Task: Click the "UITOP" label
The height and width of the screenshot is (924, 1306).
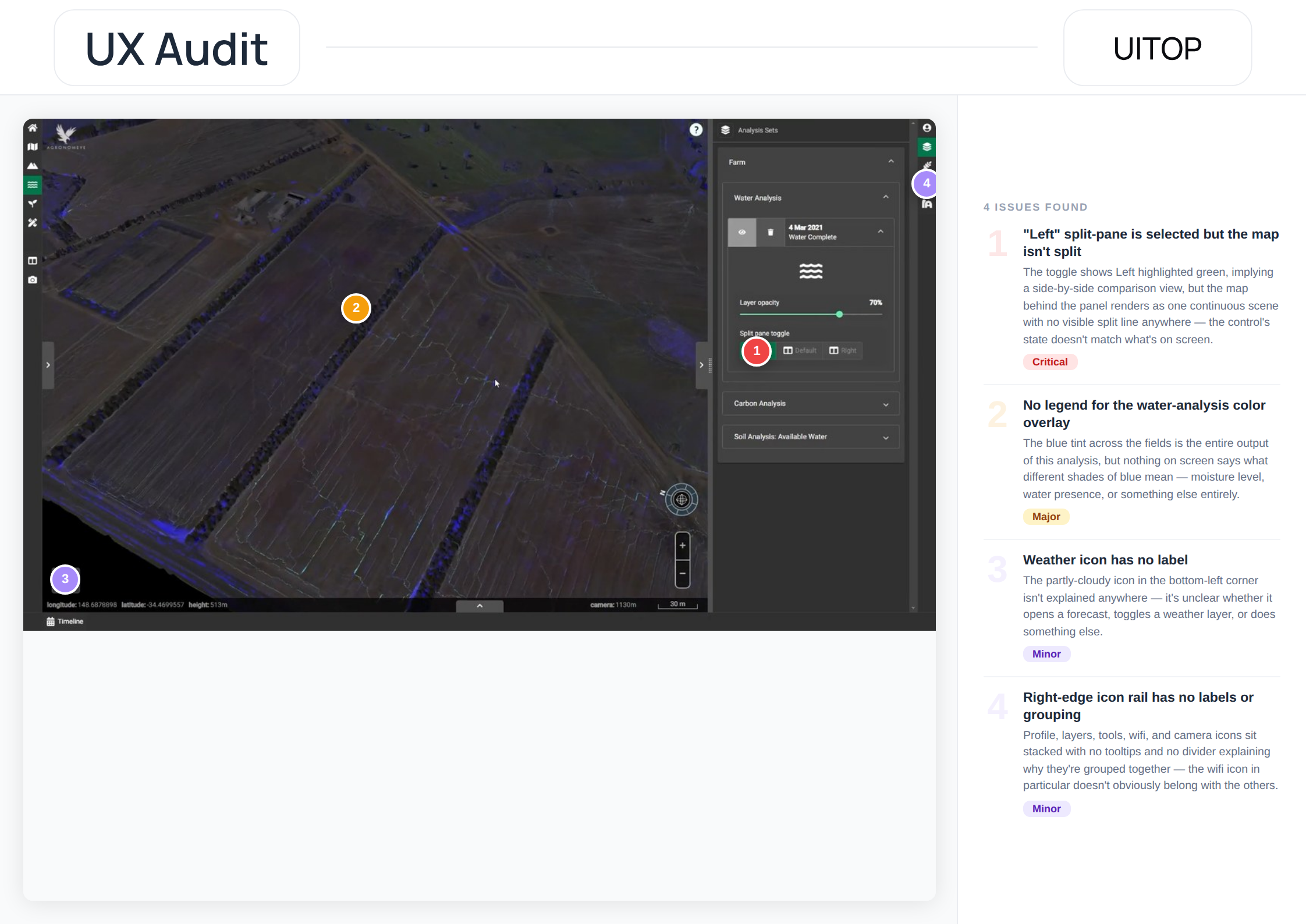Action: point(1157,48)
